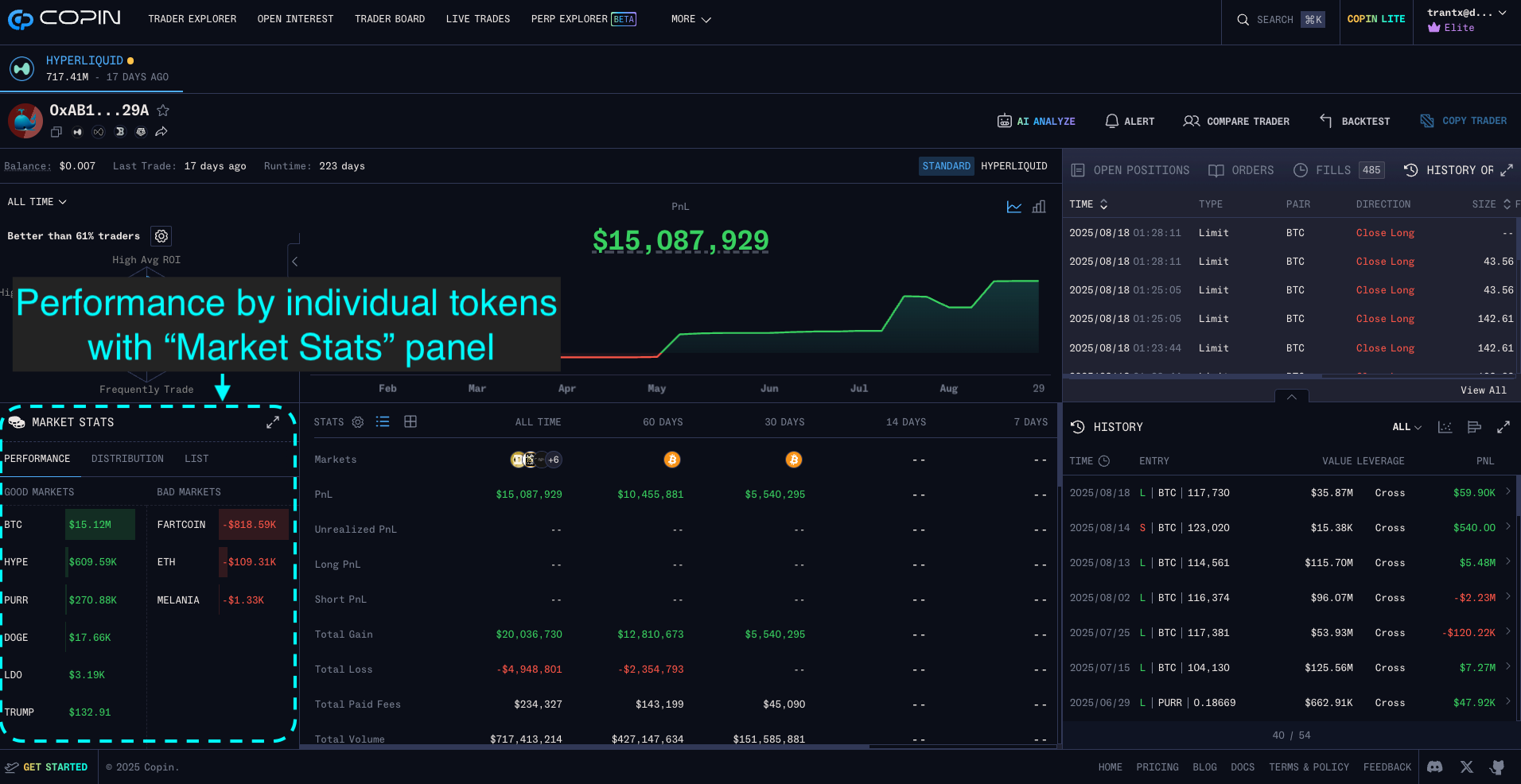Open the user account dropdown

point(1466,20)
